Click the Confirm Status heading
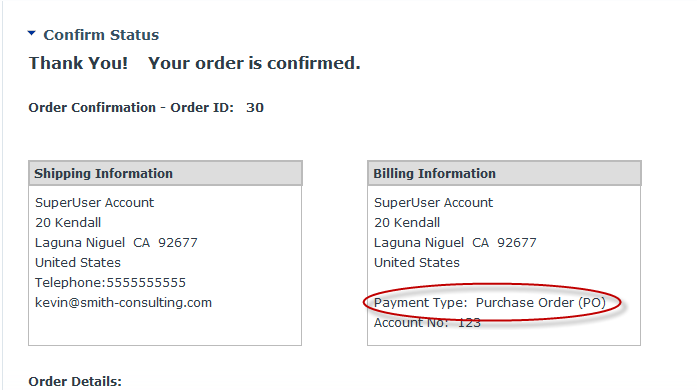This screenshot has height=390, width=697. tap(101, 35)
